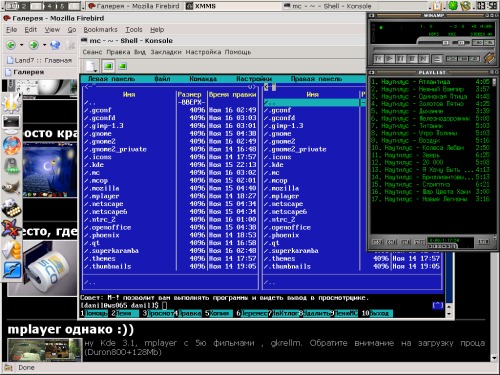The height and width of the screenshot is (375, 500).
Task: Click the first green Konsole toolbar icon
Action: click(108, 66)
